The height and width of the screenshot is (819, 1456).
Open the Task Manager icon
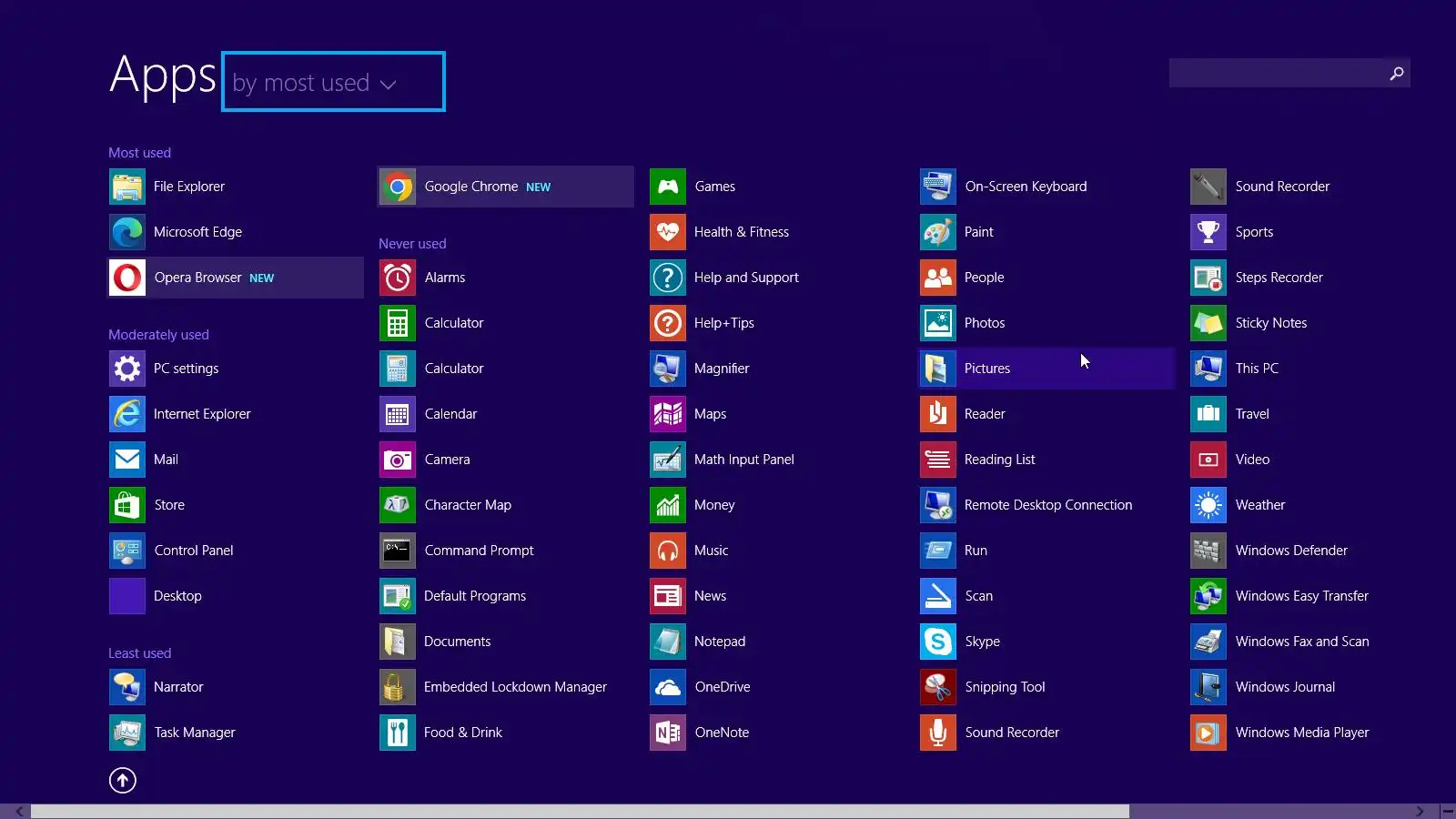tap(127, 733)
